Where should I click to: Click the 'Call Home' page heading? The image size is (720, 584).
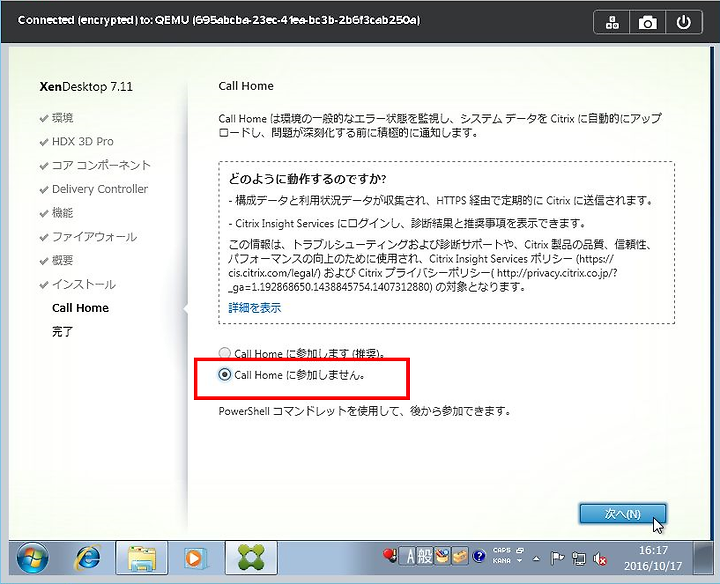pos(246,86)
